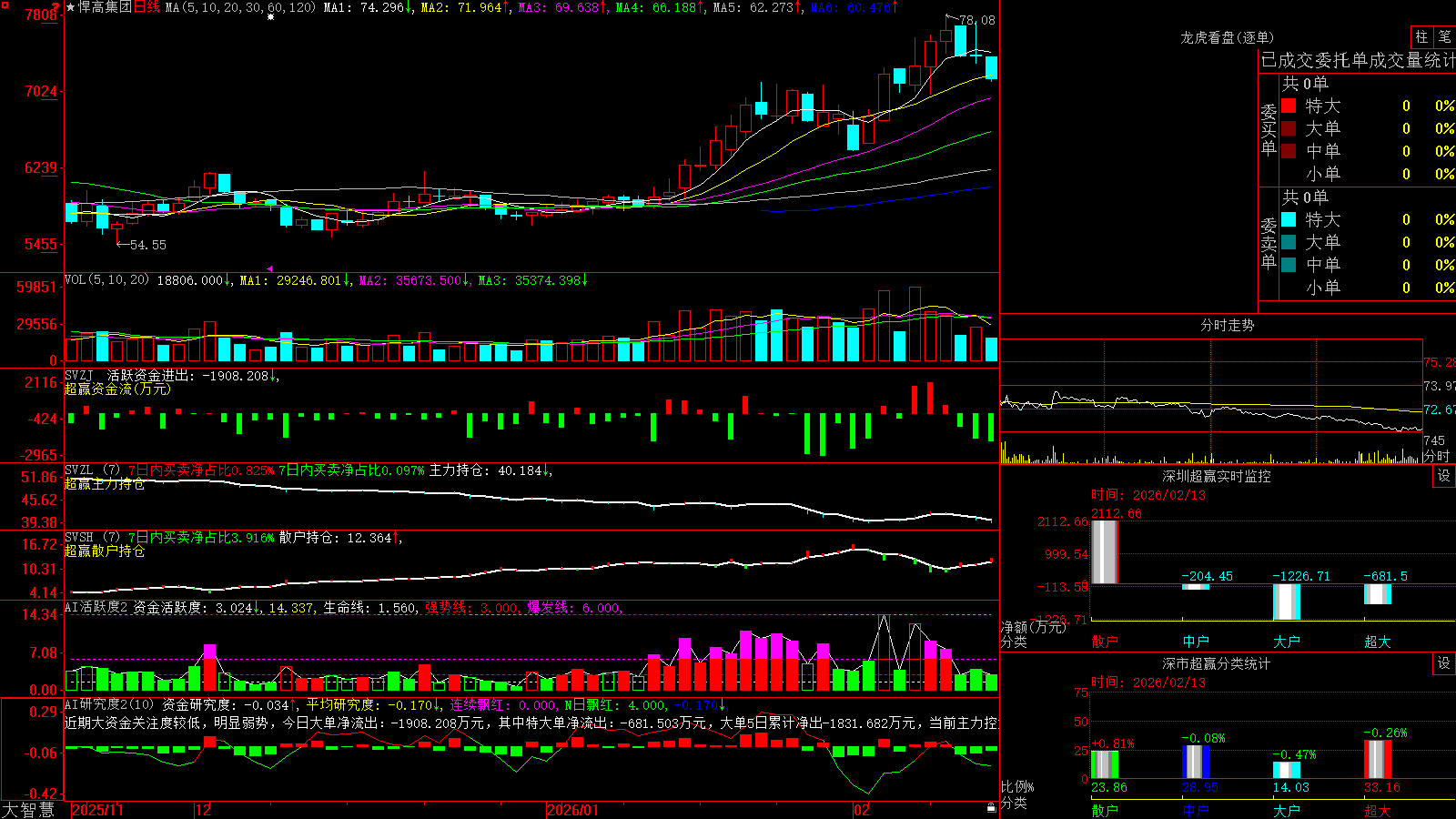Click the 02 month marker on the timeline
The height and width of the screenshot is (819, 1456).
[x=861, y=810]
